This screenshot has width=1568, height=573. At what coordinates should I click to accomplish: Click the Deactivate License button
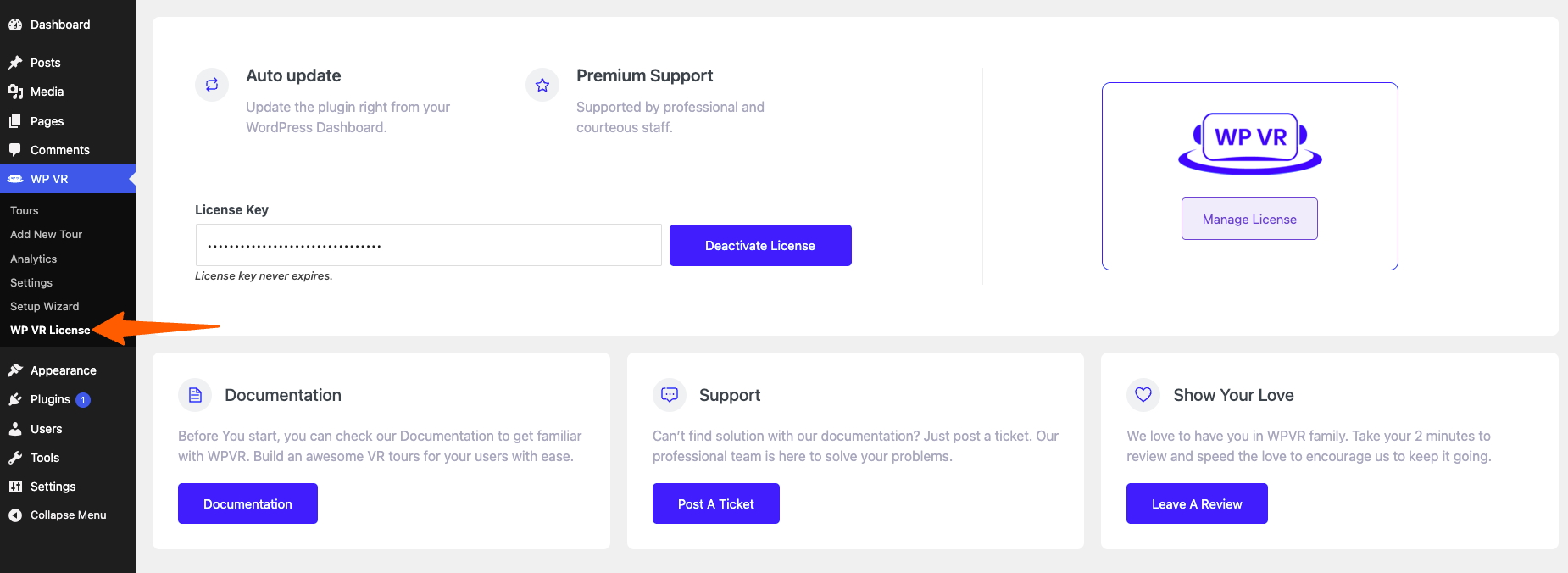[x=760, y=245]
